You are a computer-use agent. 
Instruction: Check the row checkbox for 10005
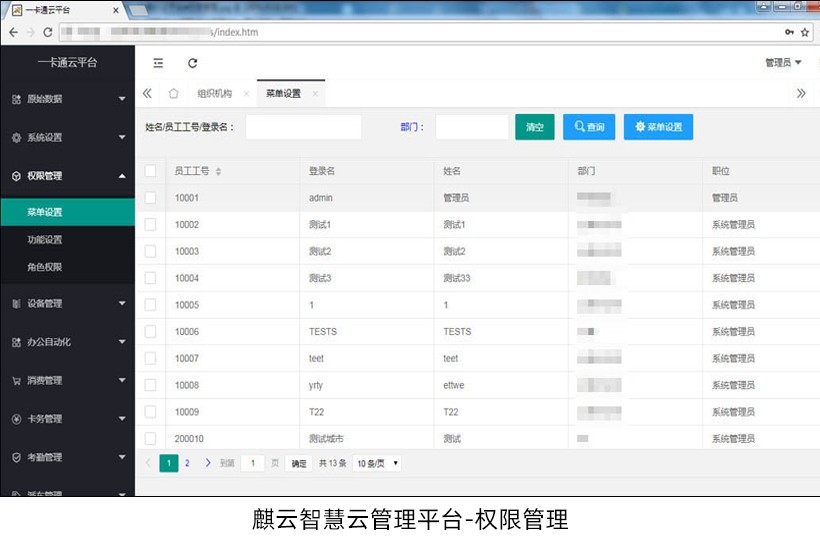pos(150,305)
